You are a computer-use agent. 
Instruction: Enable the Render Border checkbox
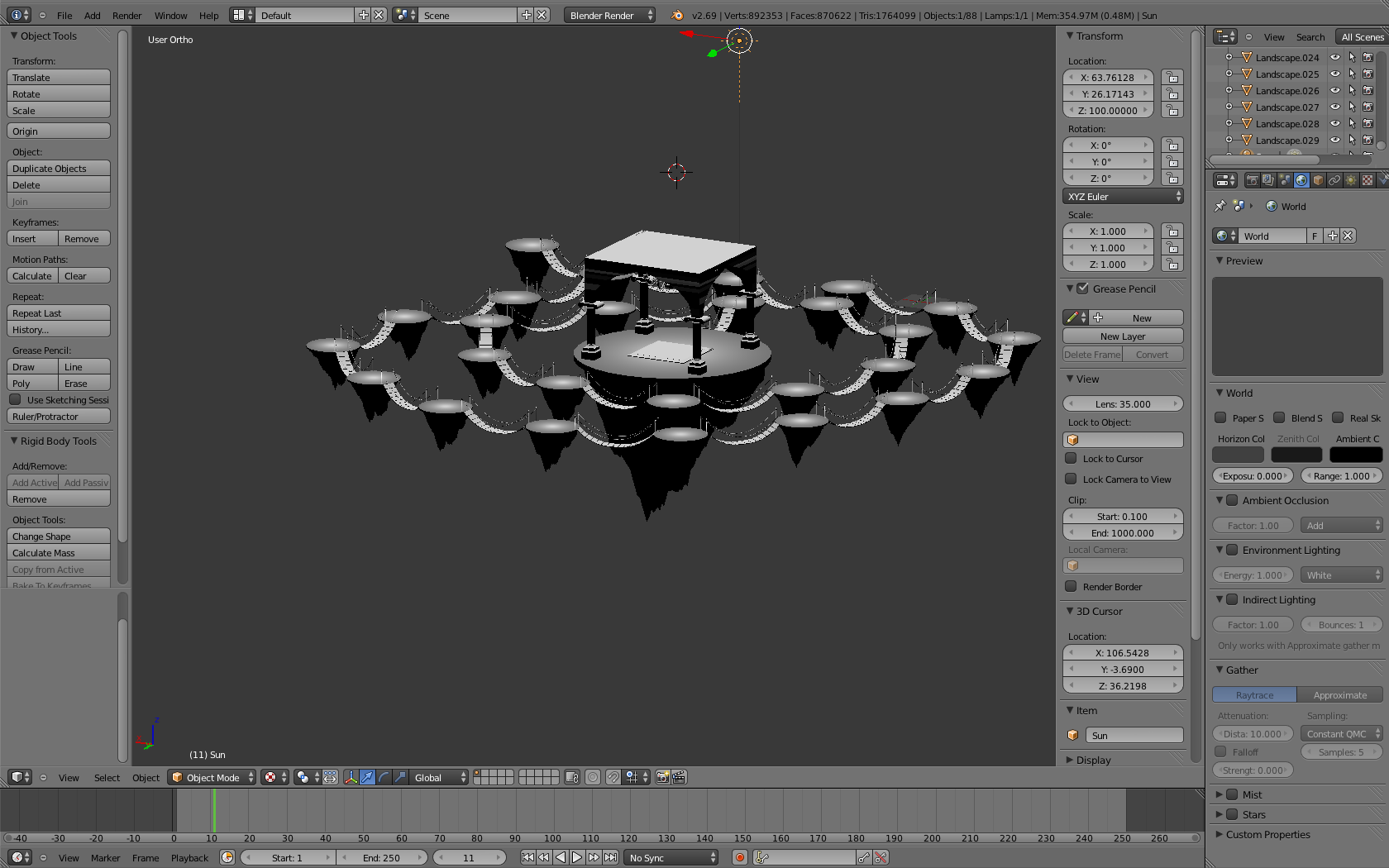point(1071,587)
